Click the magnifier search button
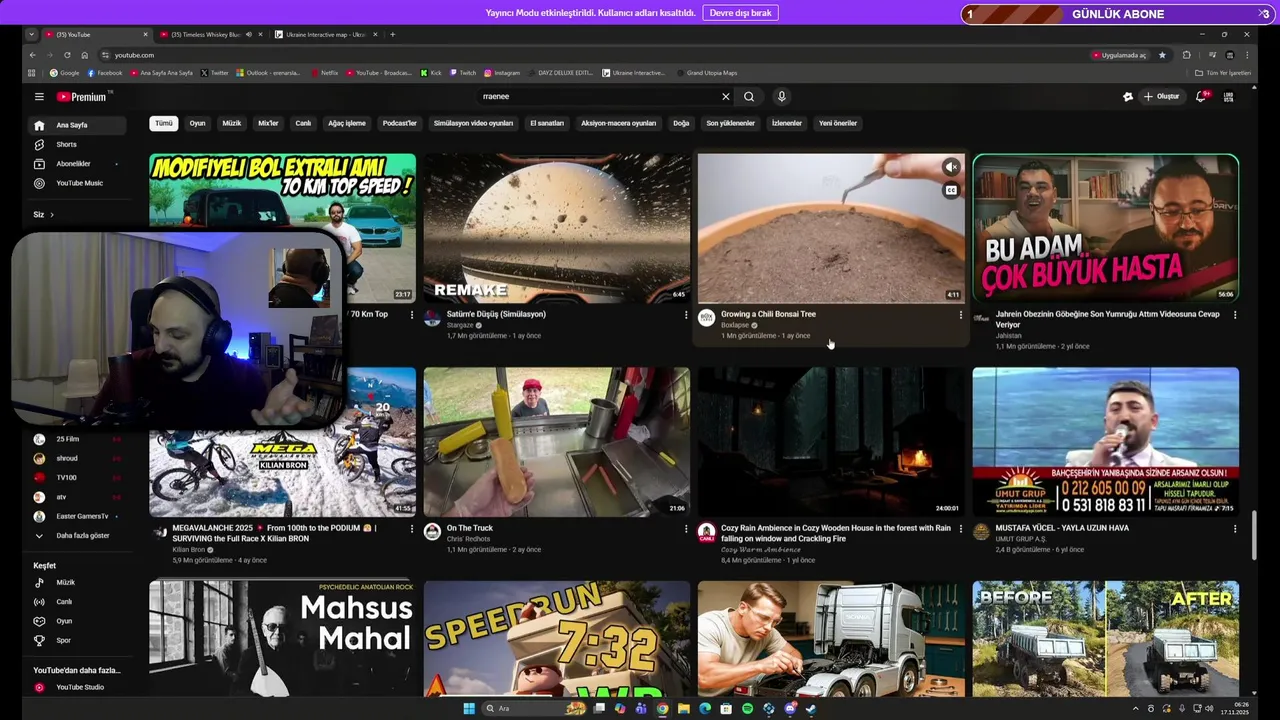 point(749,97)
